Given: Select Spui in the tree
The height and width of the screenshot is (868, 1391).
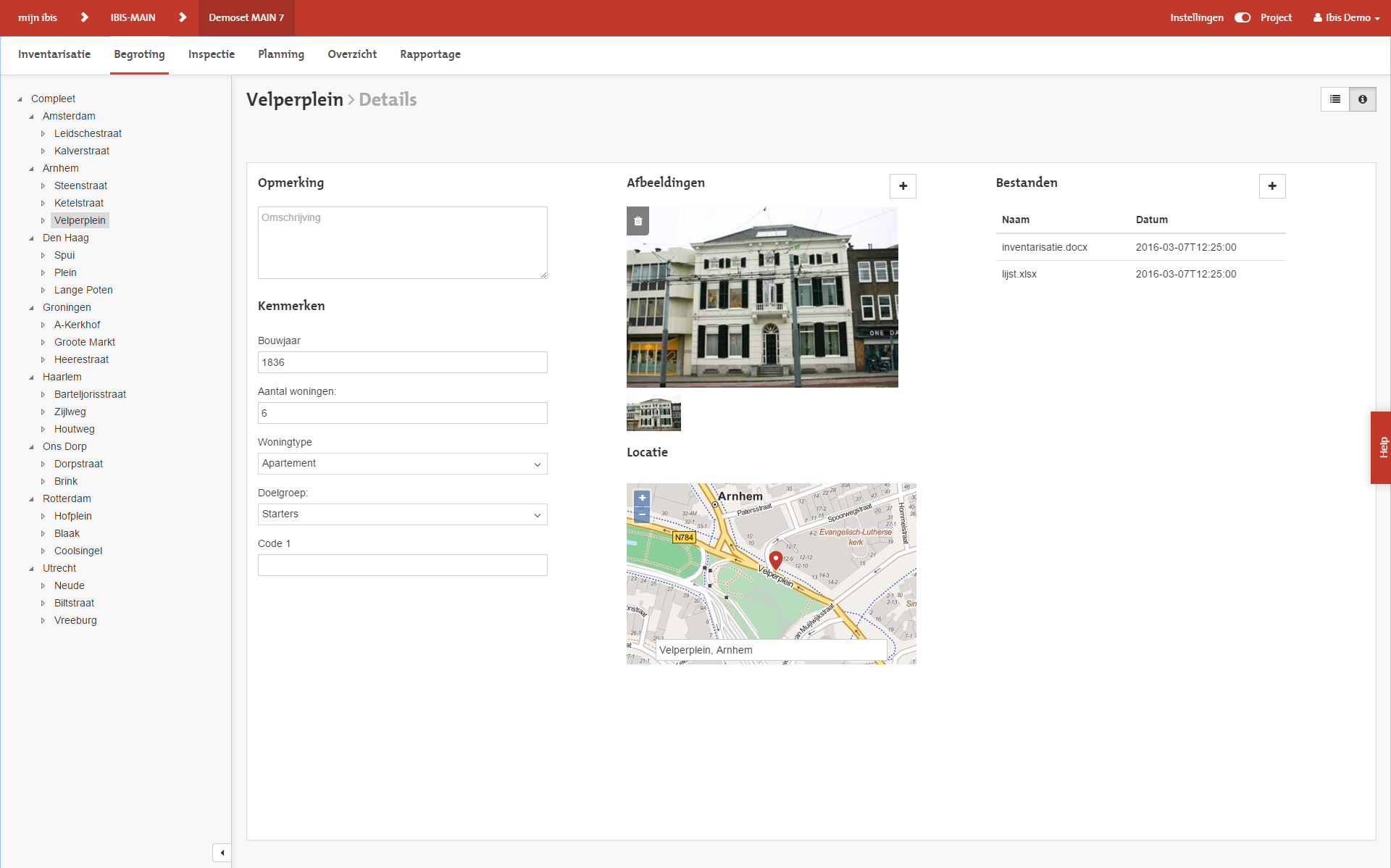Looking at the screenshot, I should [64, 255].
